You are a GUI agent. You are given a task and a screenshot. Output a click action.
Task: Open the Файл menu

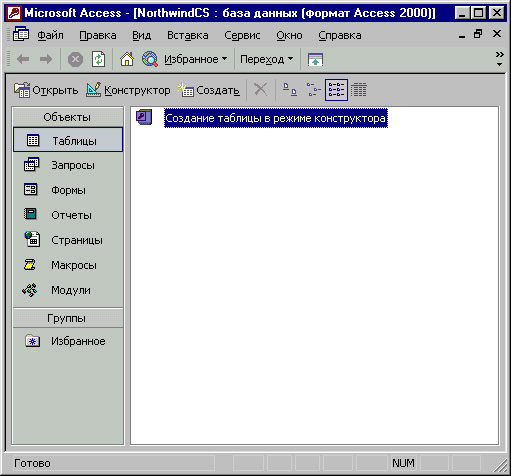[50, 35]
